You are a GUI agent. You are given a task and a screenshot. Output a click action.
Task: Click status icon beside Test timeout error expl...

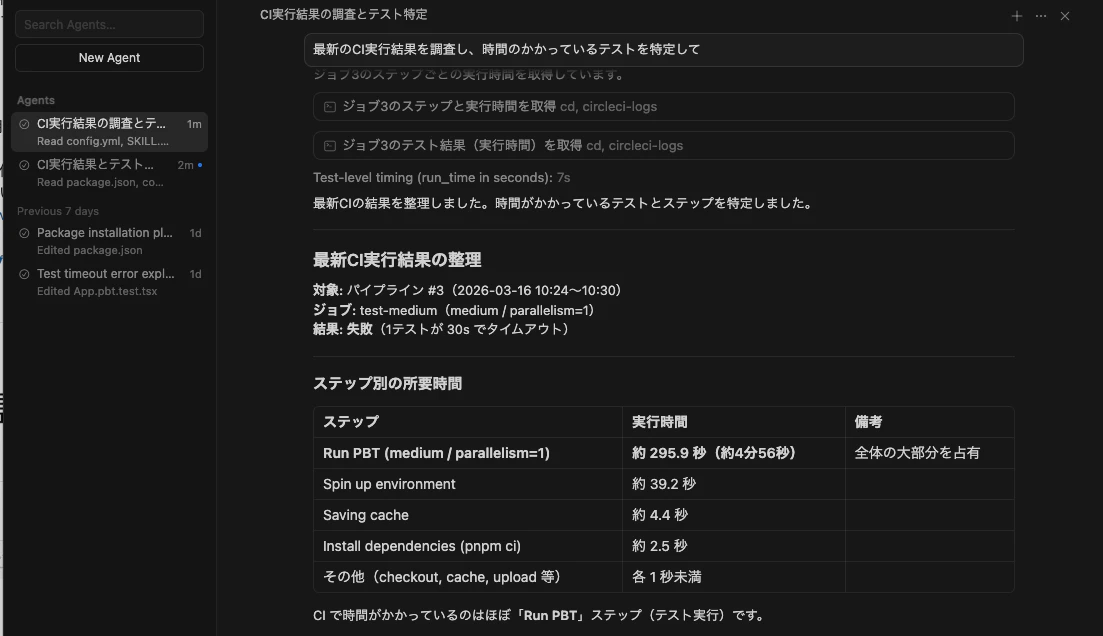click(x=24, y=274)
